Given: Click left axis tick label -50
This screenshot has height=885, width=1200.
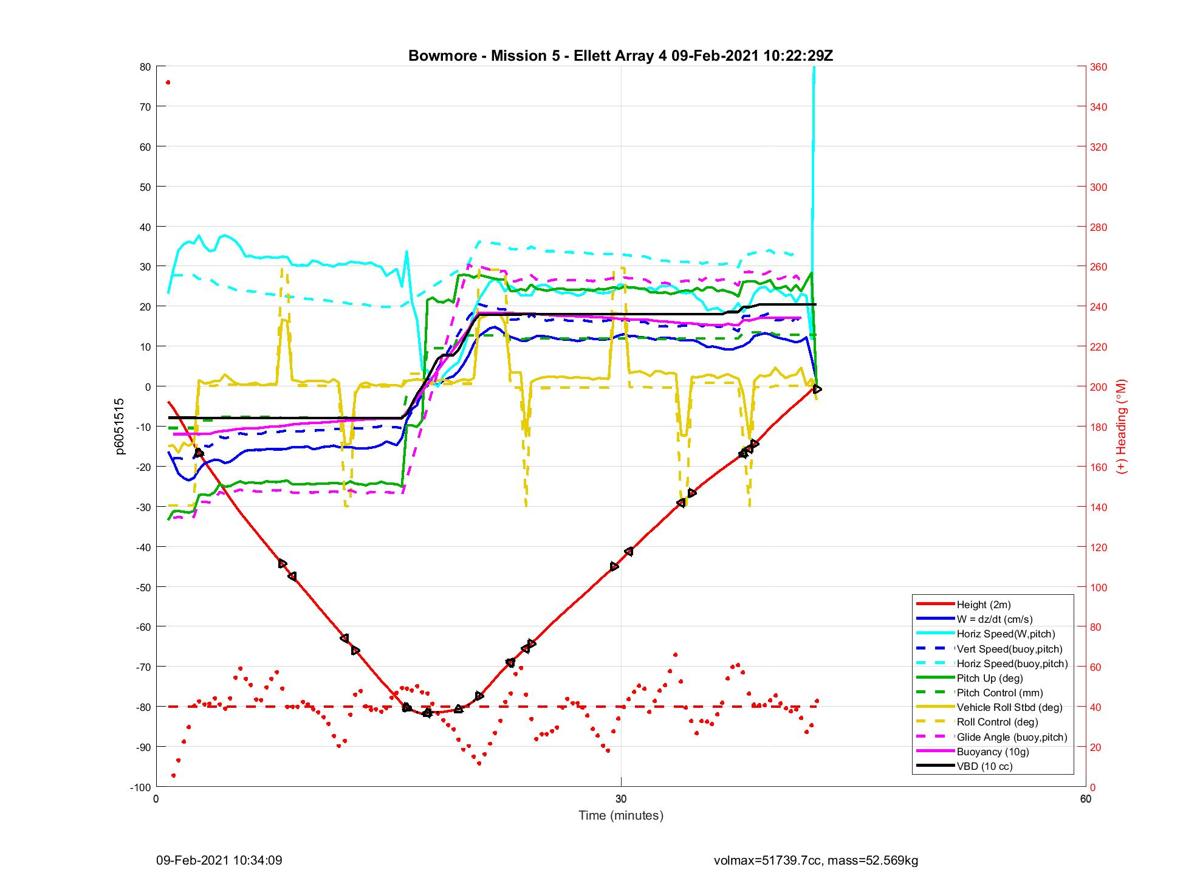Looking at the screenshot, I should click(142, 587).
